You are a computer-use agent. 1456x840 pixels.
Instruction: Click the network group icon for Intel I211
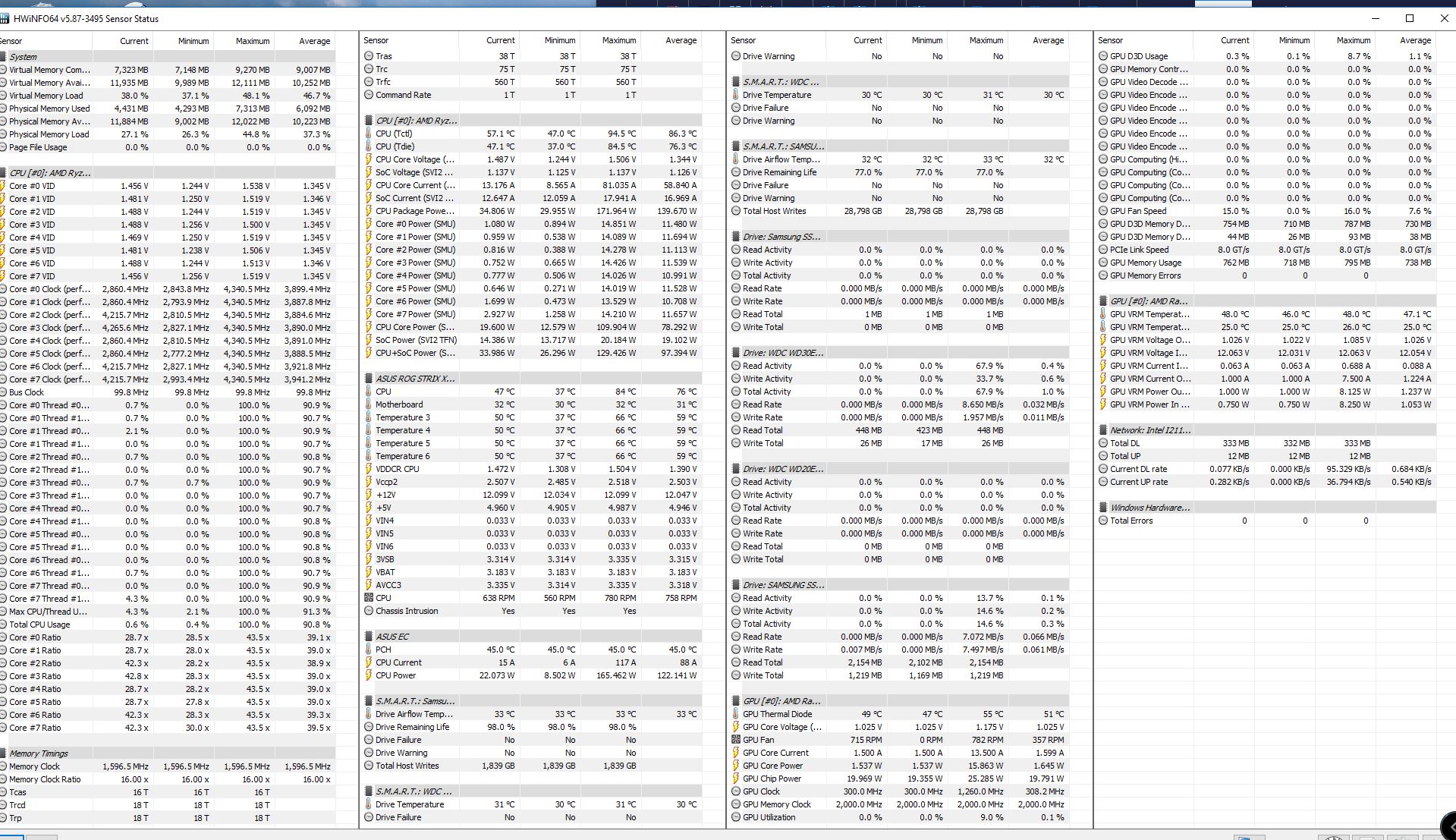(x=1103, y=430)
